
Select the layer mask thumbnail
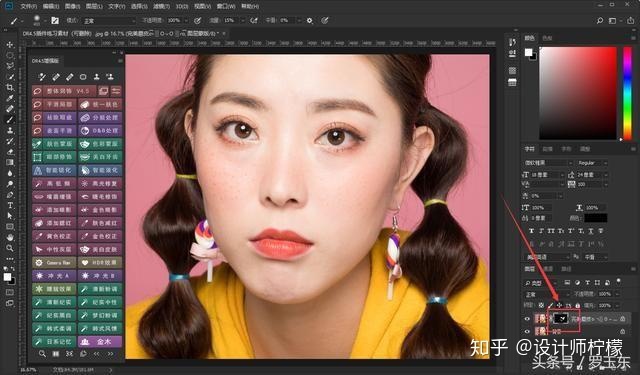pyautogui.click(x=560, y=318)
